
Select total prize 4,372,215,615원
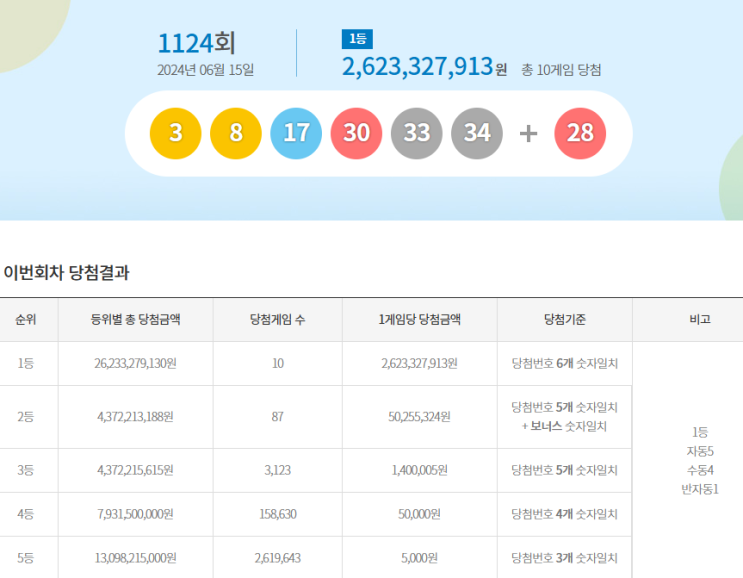point(136,470)
